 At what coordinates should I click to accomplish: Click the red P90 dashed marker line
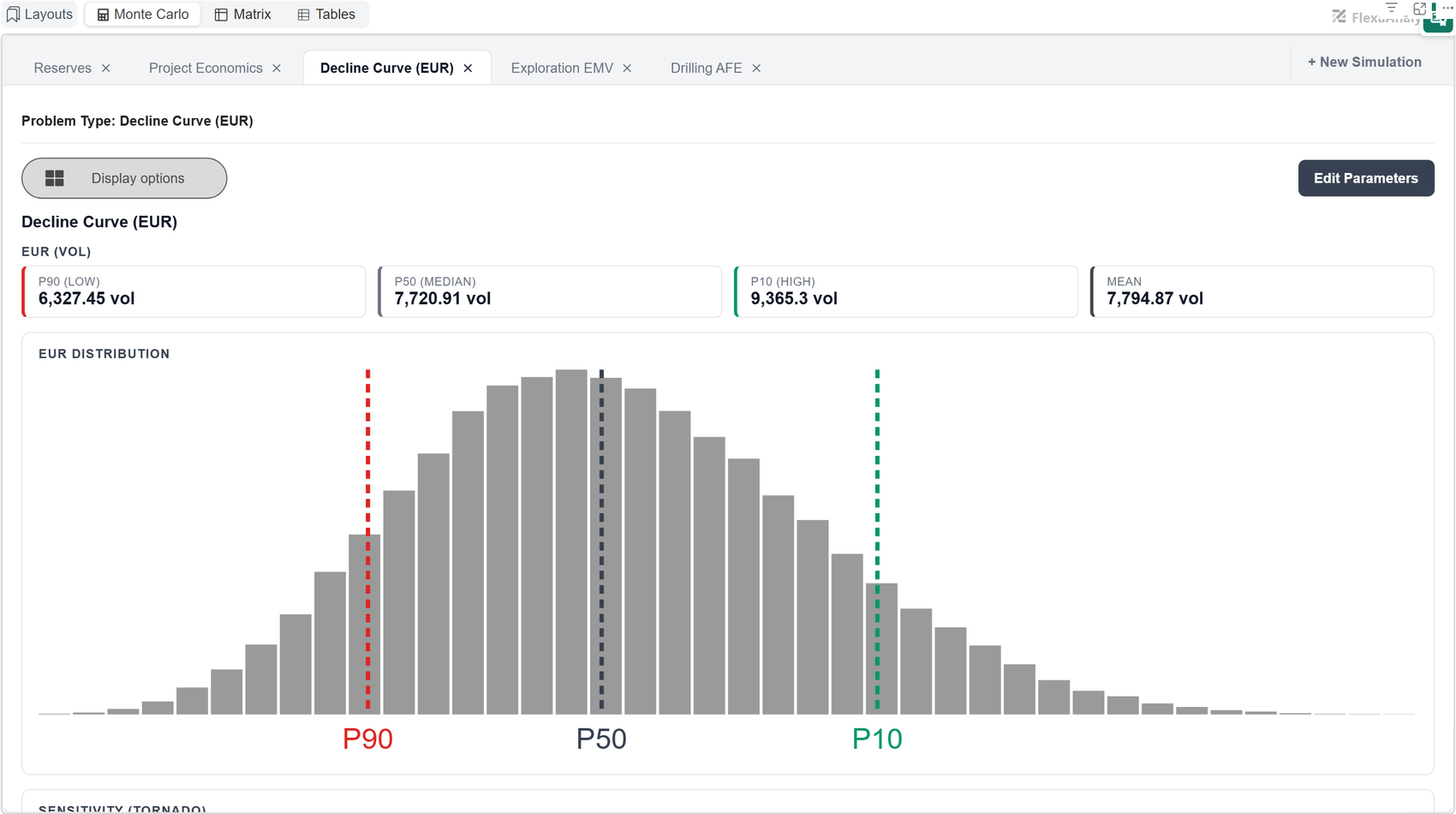[368, 540]
